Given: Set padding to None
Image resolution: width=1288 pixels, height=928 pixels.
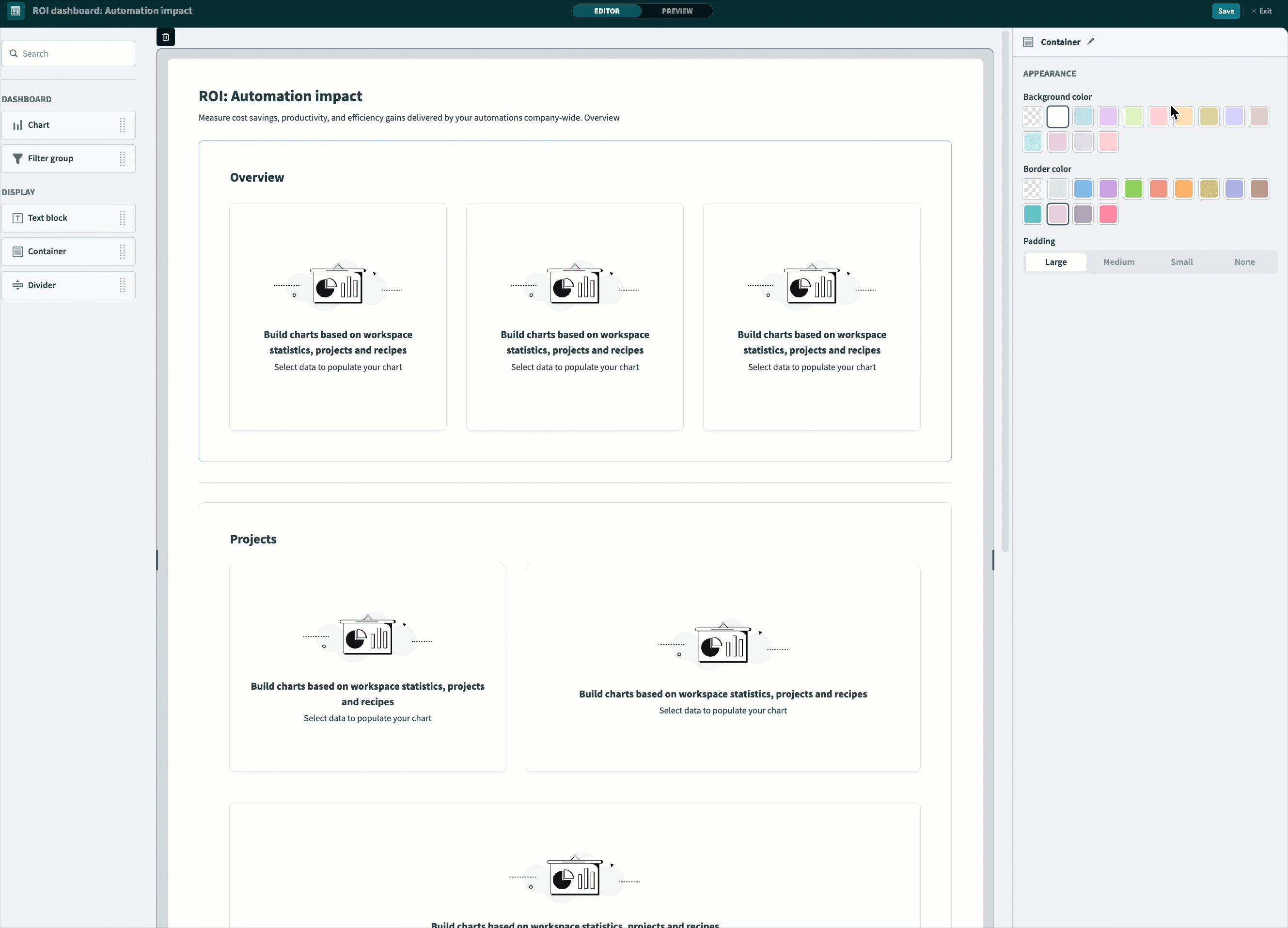Looking at the screenshot, I should (x=1244, y=262).
